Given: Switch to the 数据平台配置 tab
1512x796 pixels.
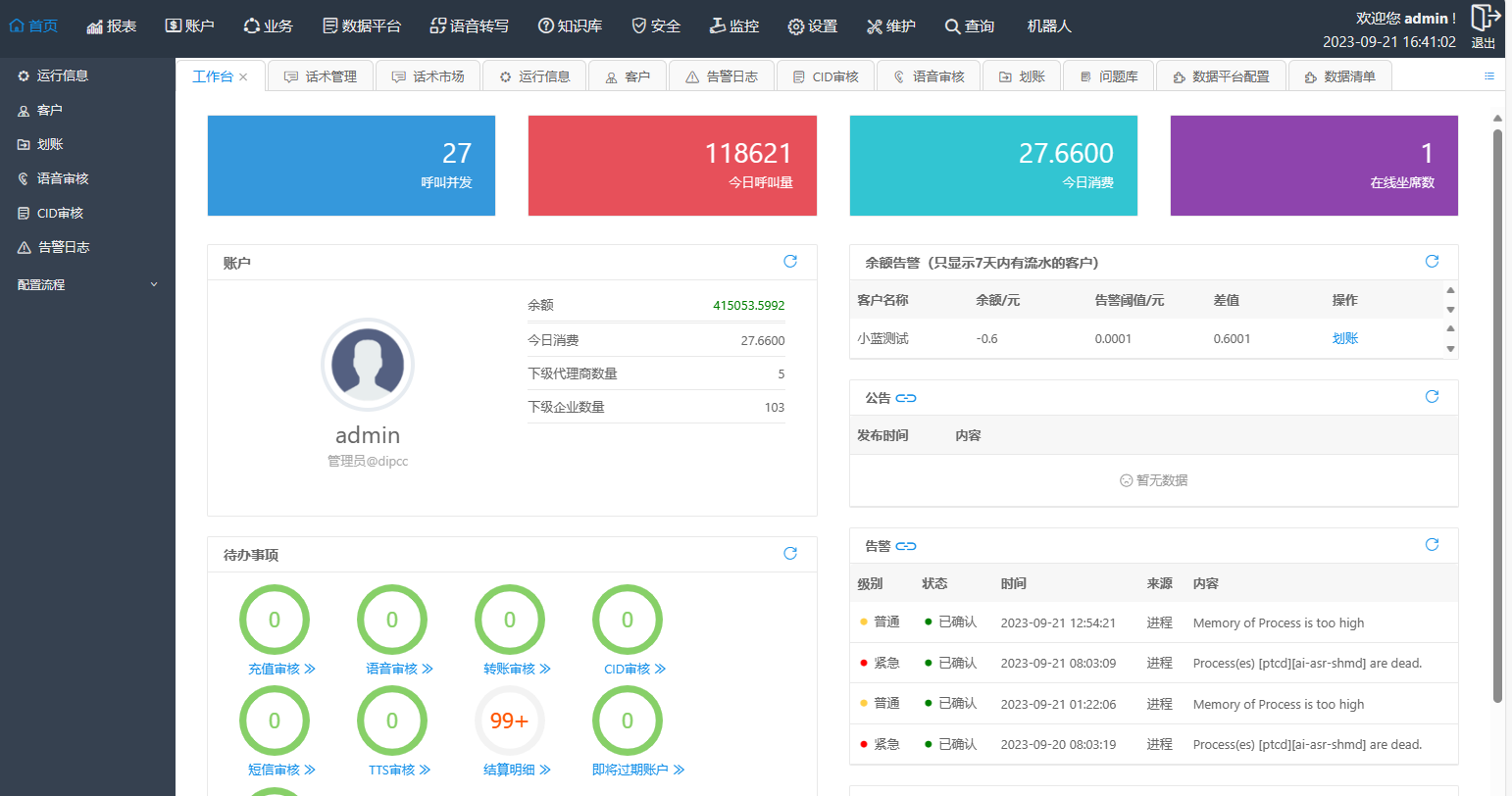Looking at the screenshot, I should pos(1221,76).
